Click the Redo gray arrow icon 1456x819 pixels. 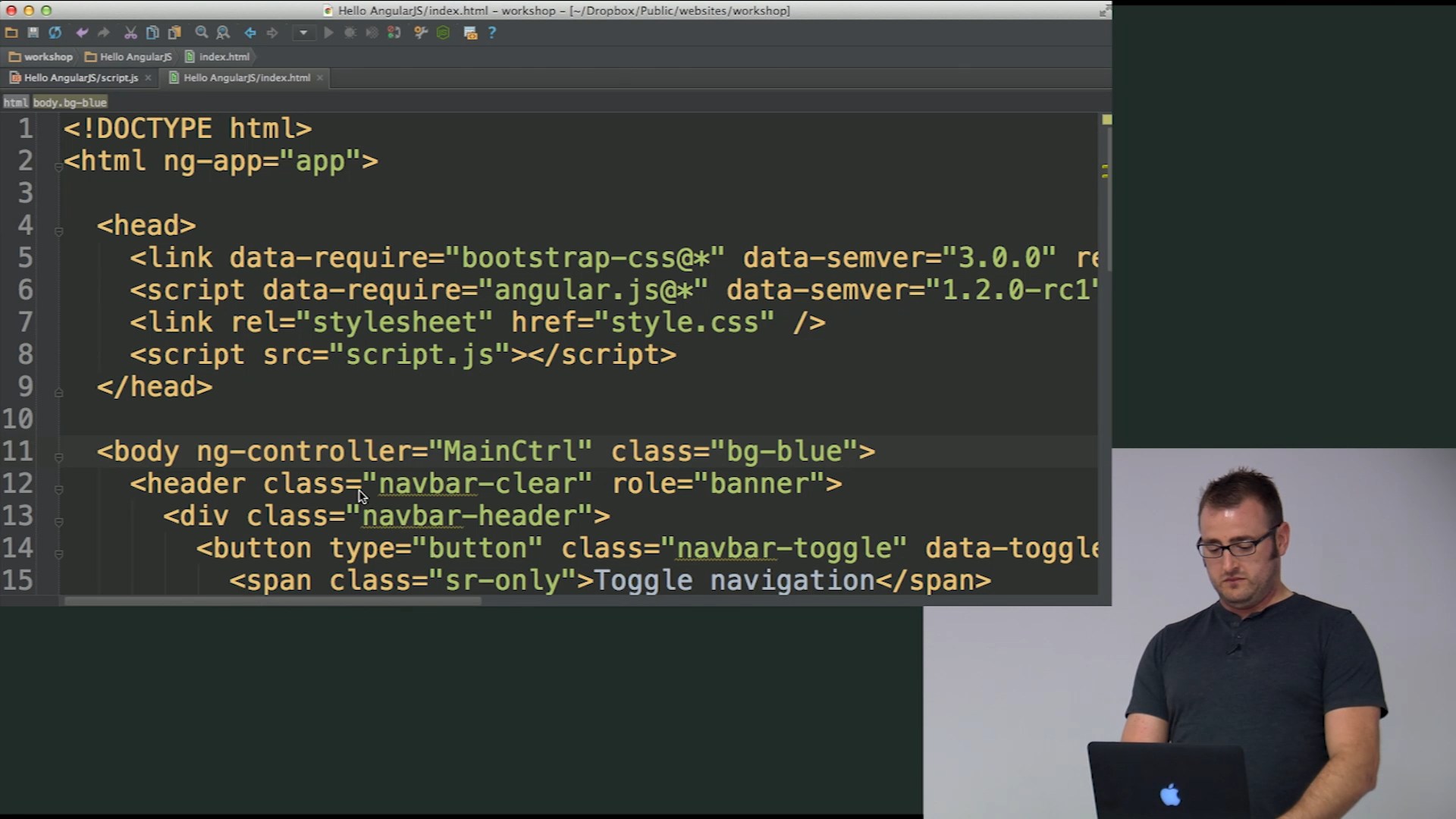[104, 33]
